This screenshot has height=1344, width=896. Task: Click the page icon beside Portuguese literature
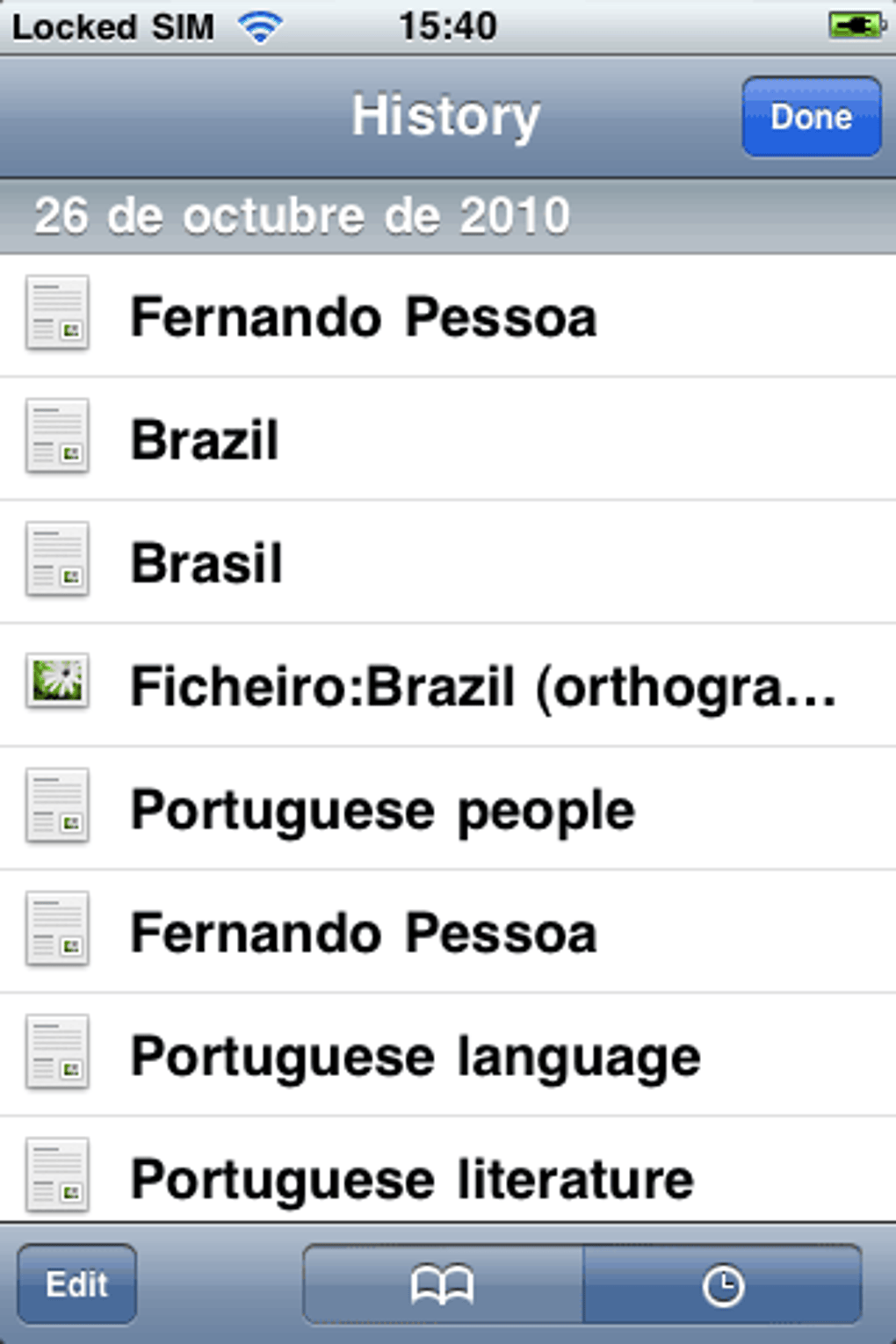(57, 1175)
